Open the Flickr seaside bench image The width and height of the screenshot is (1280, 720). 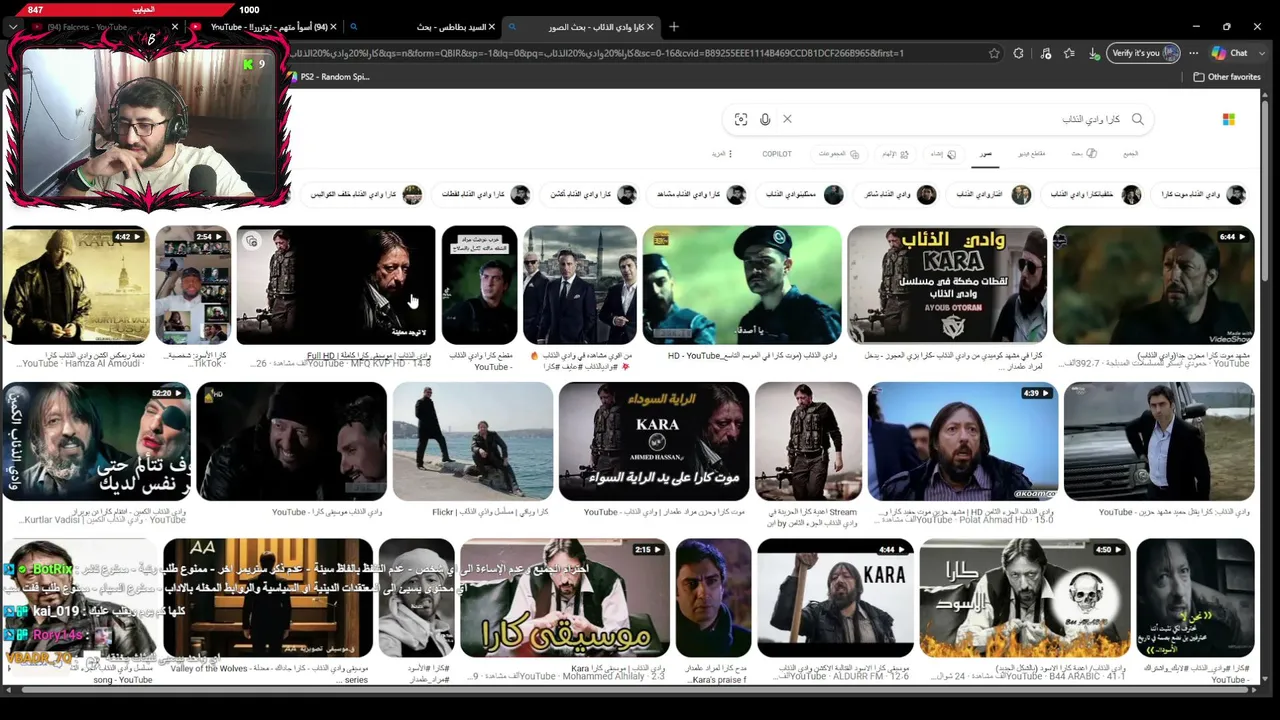tap(473, 441)
